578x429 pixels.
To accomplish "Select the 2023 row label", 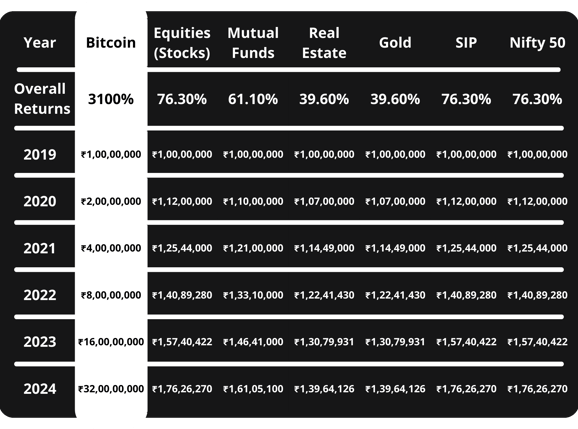I will click(40, 342).
